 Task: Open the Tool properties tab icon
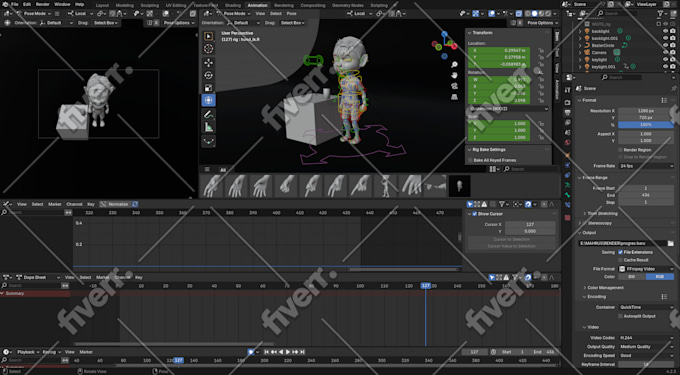(567, 90)
